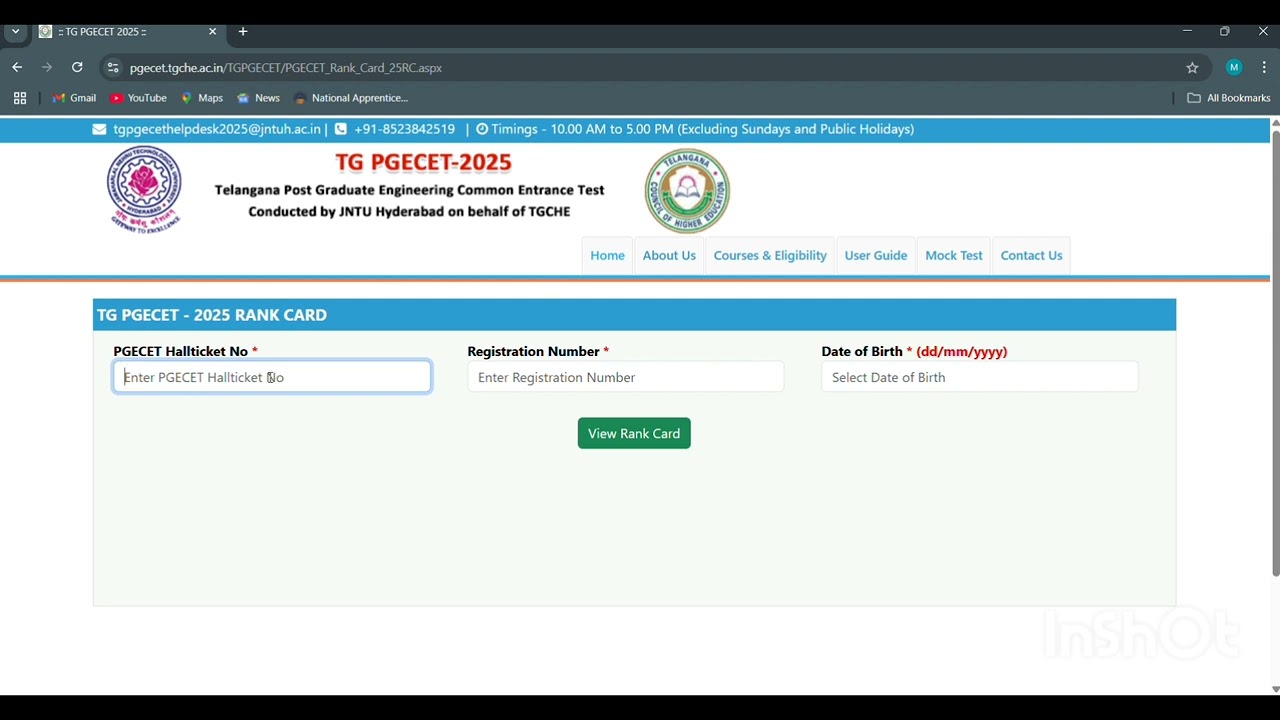Click the Telangana Council of Higher Education logo

(687, 191)
